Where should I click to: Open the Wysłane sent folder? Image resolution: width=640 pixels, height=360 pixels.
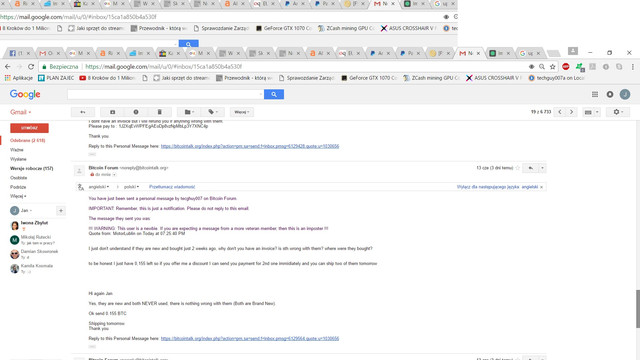[x=18, y=159]
